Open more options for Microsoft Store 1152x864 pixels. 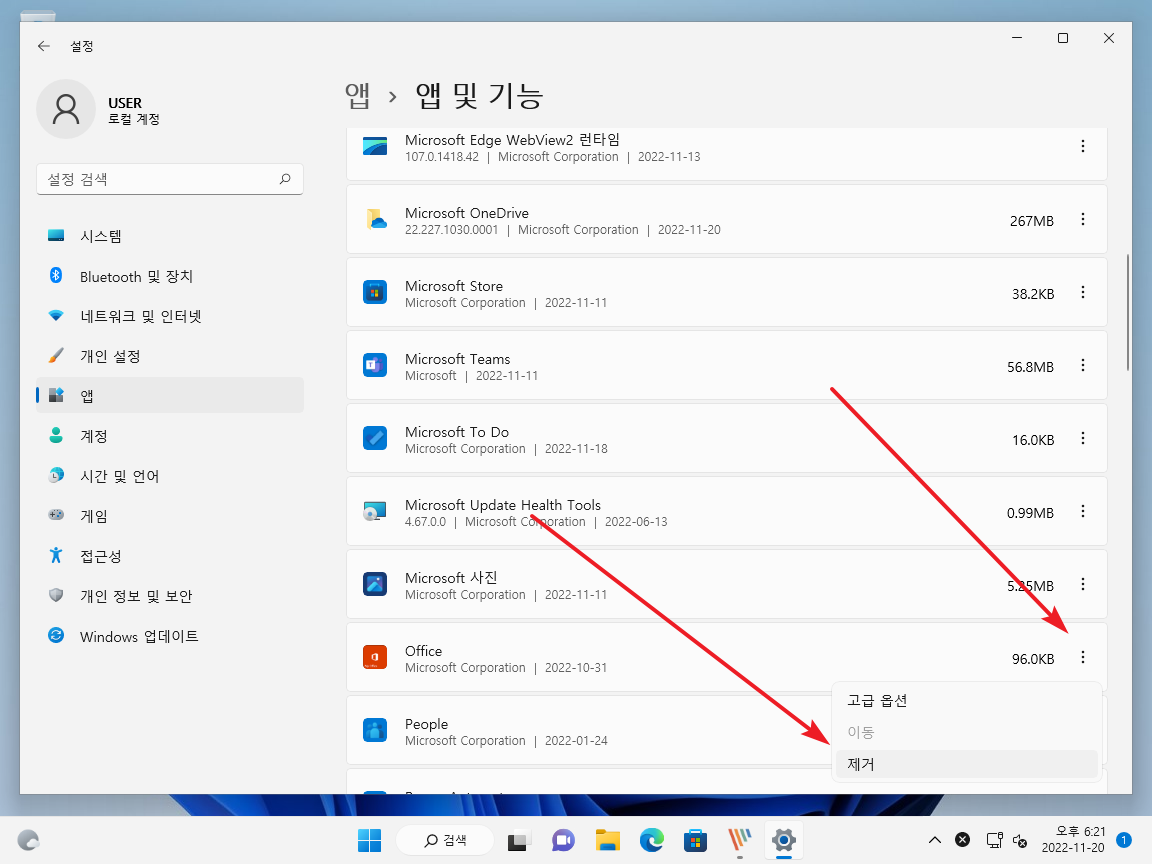1082,292
